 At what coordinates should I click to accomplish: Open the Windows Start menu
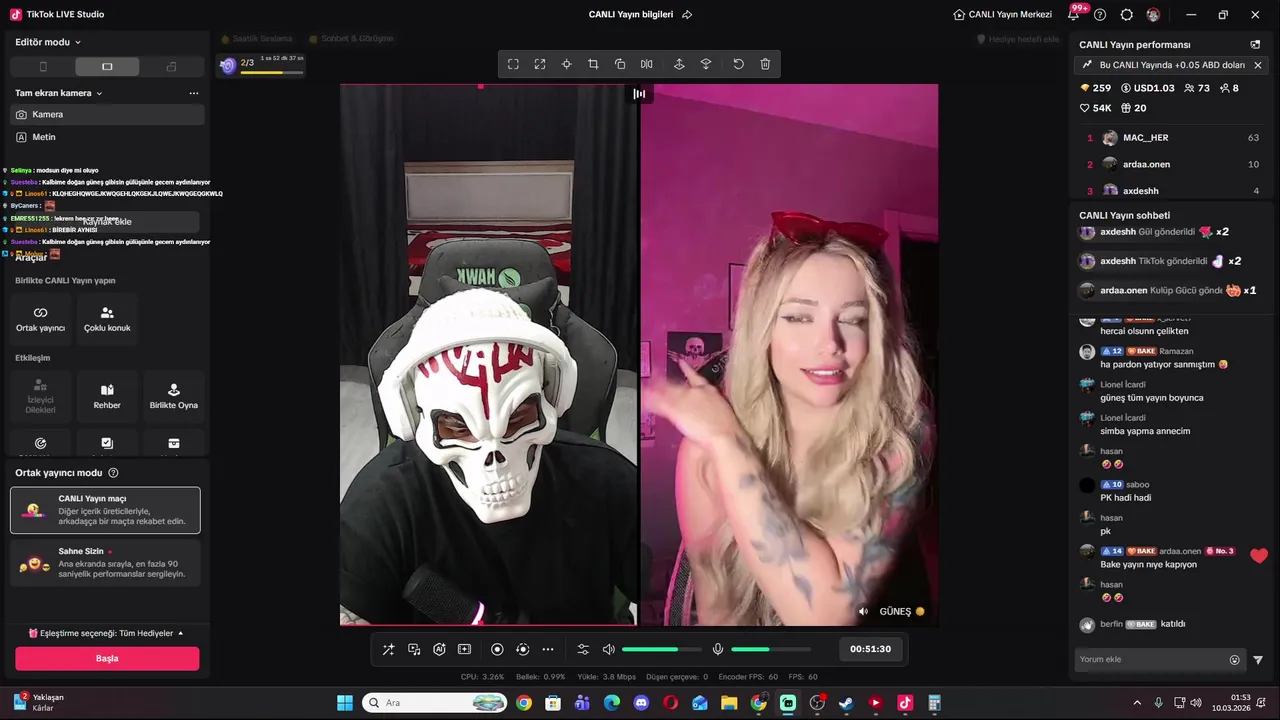[x=345, y=703]
